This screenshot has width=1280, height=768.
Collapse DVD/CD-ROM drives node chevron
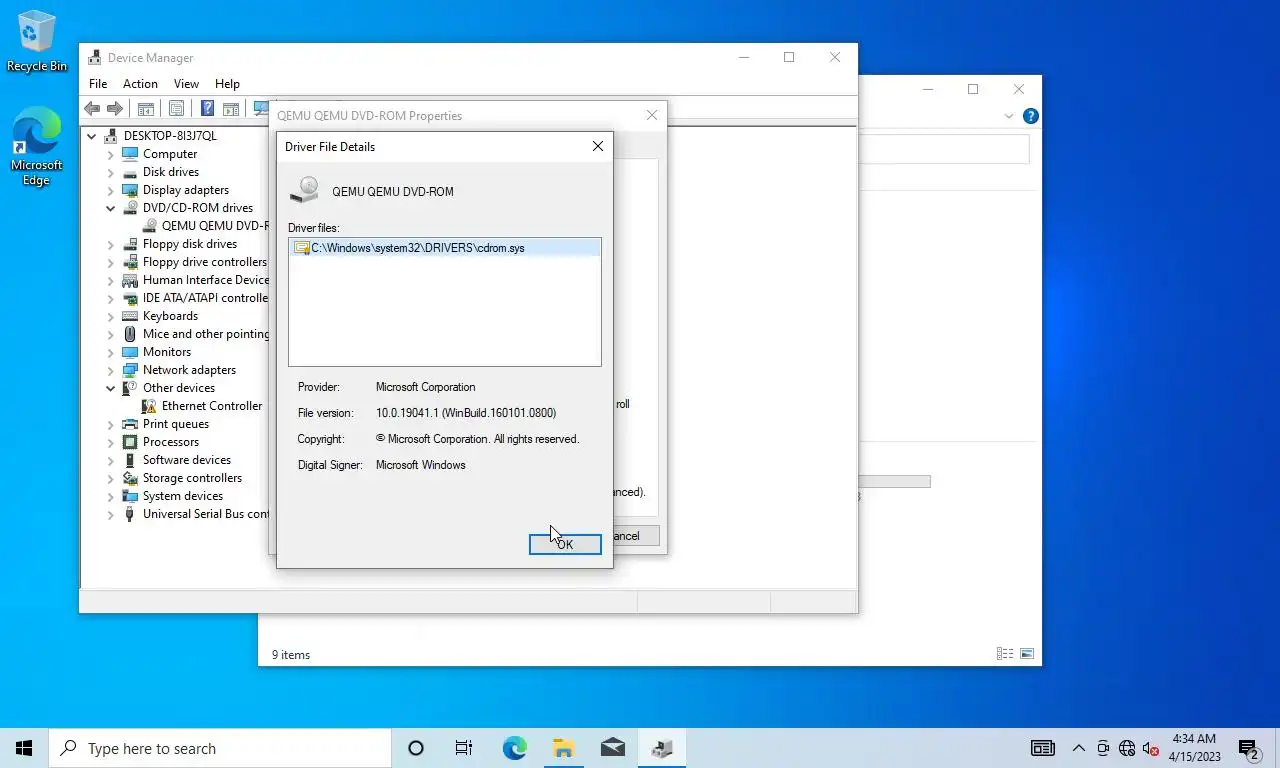[x=111, y=208]
